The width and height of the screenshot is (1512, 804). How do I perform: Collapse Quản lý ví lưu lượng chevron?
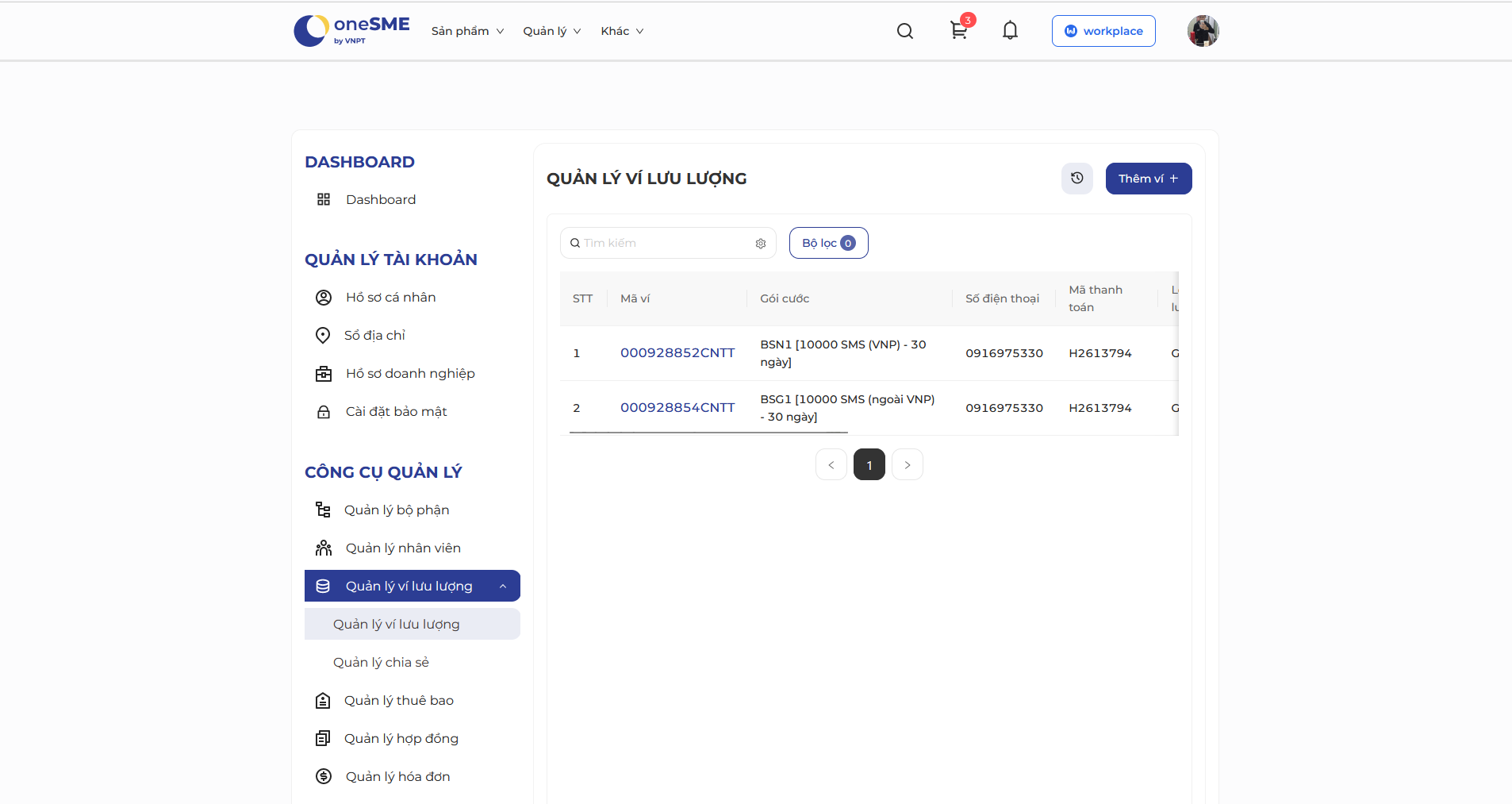pyautogui.click(x=503, y=587)
